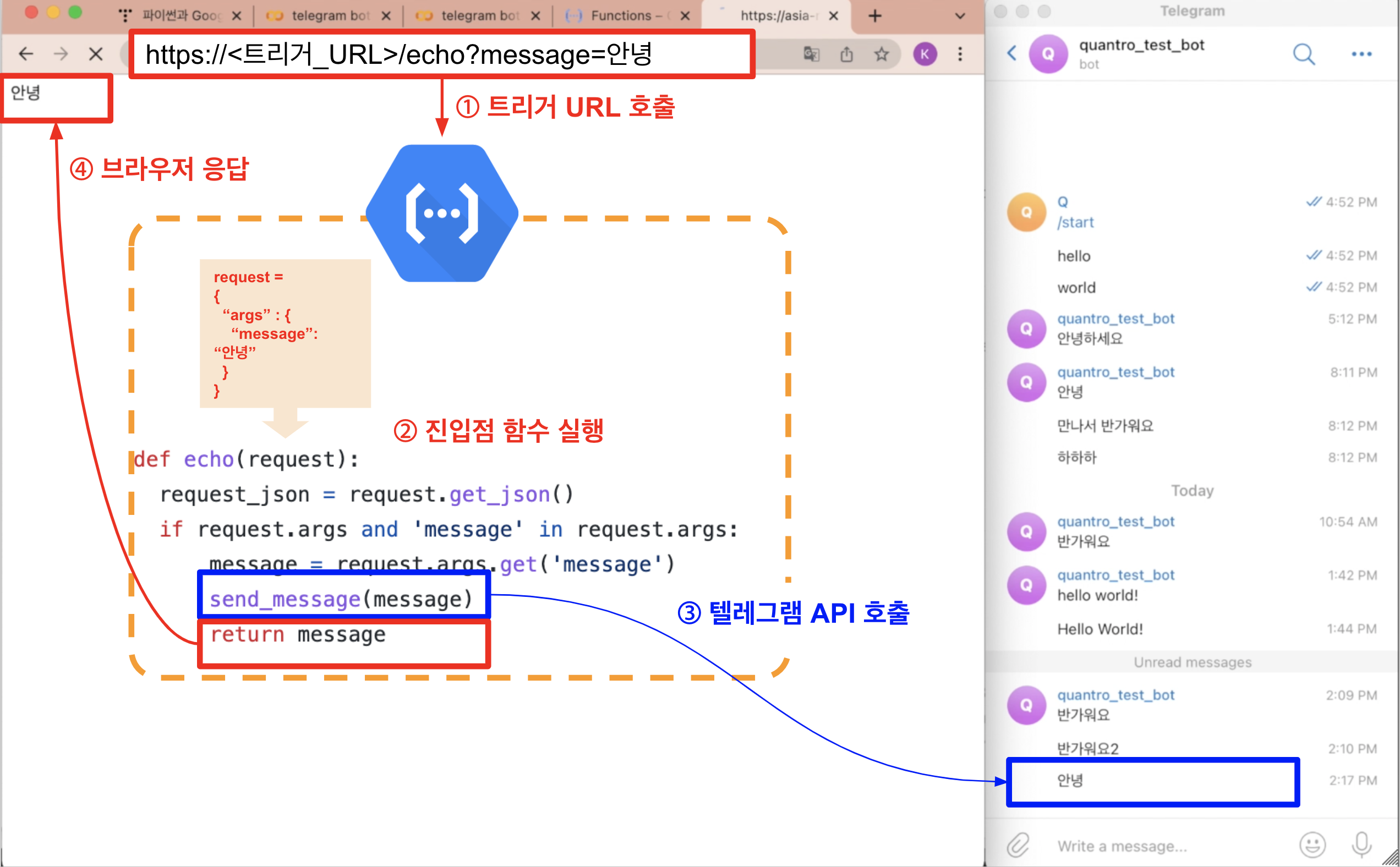Click the browser back arrow
Image resolution: width=1400 pixels, height=867 pixels.
[x=26, y=54]
